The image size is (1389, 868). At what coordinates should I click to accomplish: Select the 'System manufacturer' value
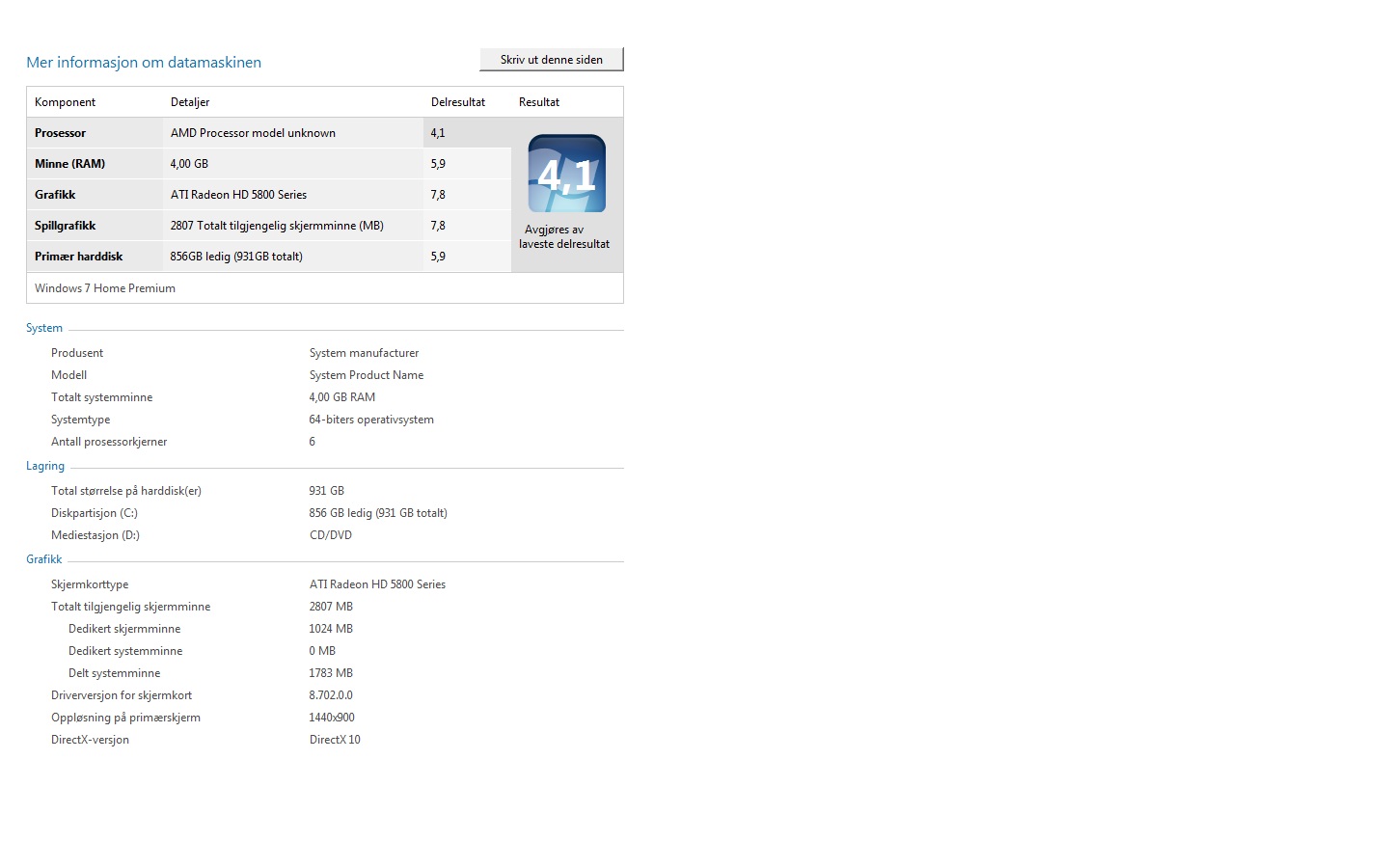click(x=364, y=353)
